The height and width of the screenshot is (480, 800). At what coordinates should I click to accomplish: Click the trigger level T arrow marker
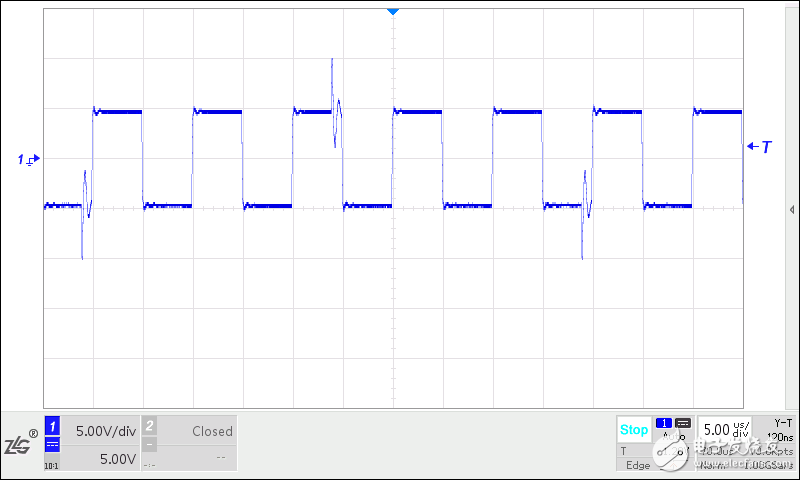coord(759,147)
